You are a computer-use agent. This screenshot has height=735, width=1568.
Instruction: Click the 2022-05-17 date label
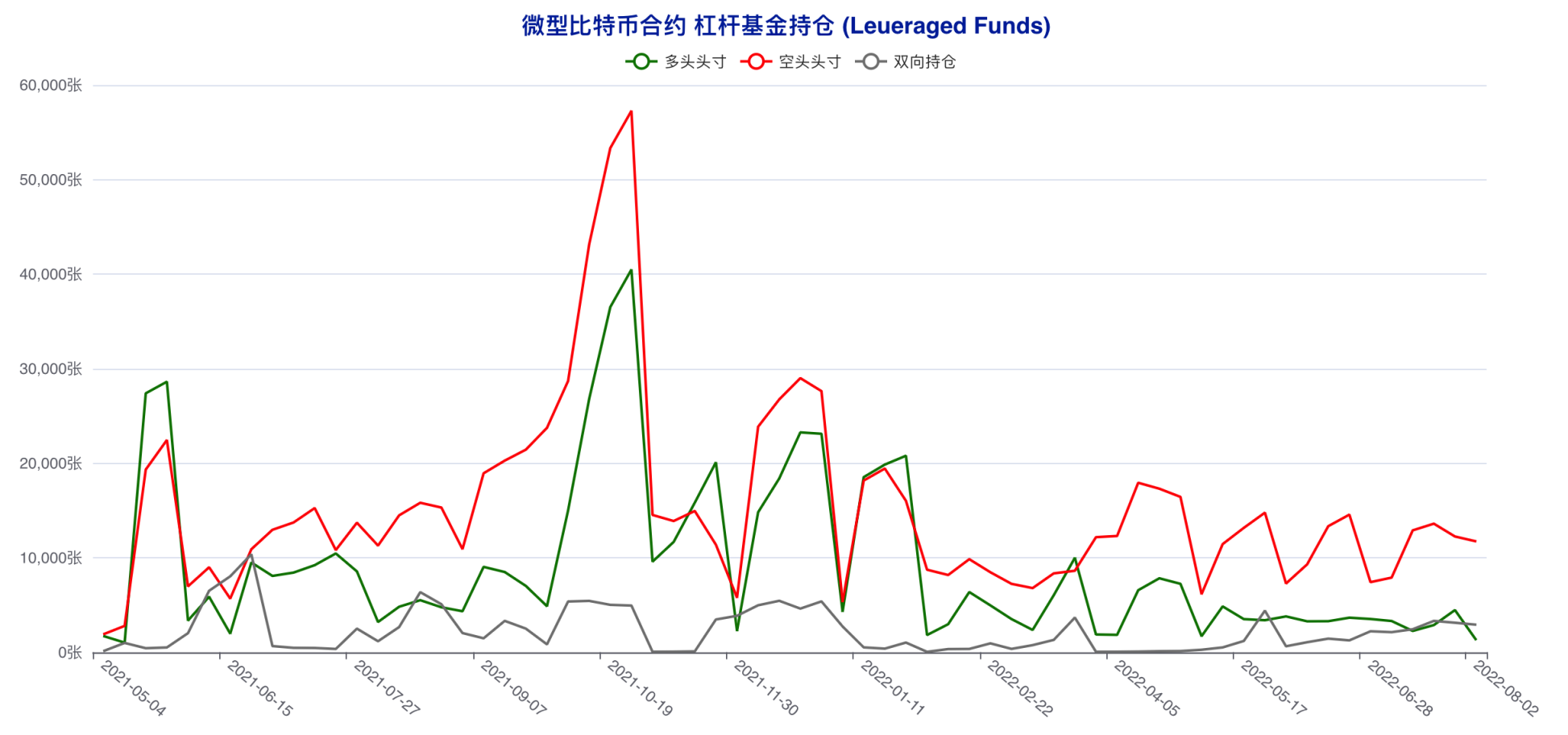(1273, 688)
